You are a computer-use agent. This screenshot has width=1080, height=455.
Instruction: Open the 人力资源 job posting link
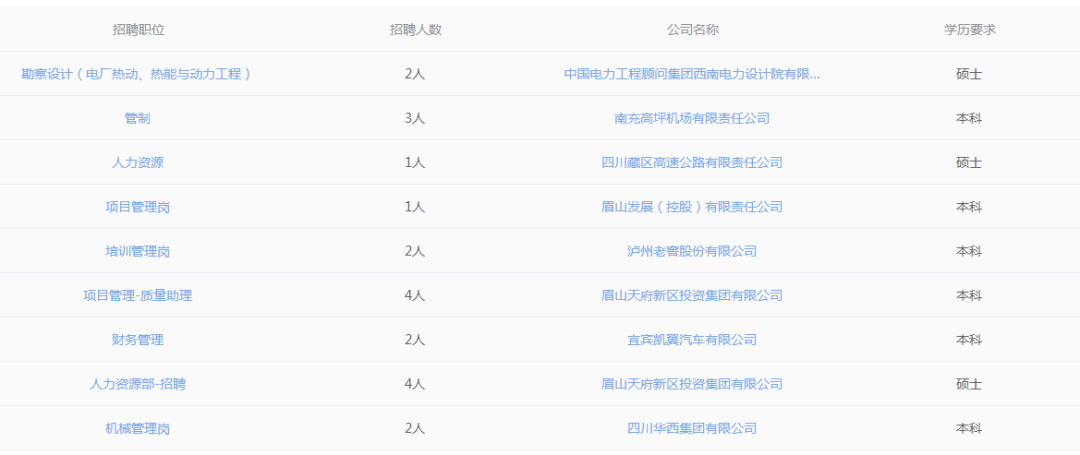pyautogui.click(x=137, y=162)
